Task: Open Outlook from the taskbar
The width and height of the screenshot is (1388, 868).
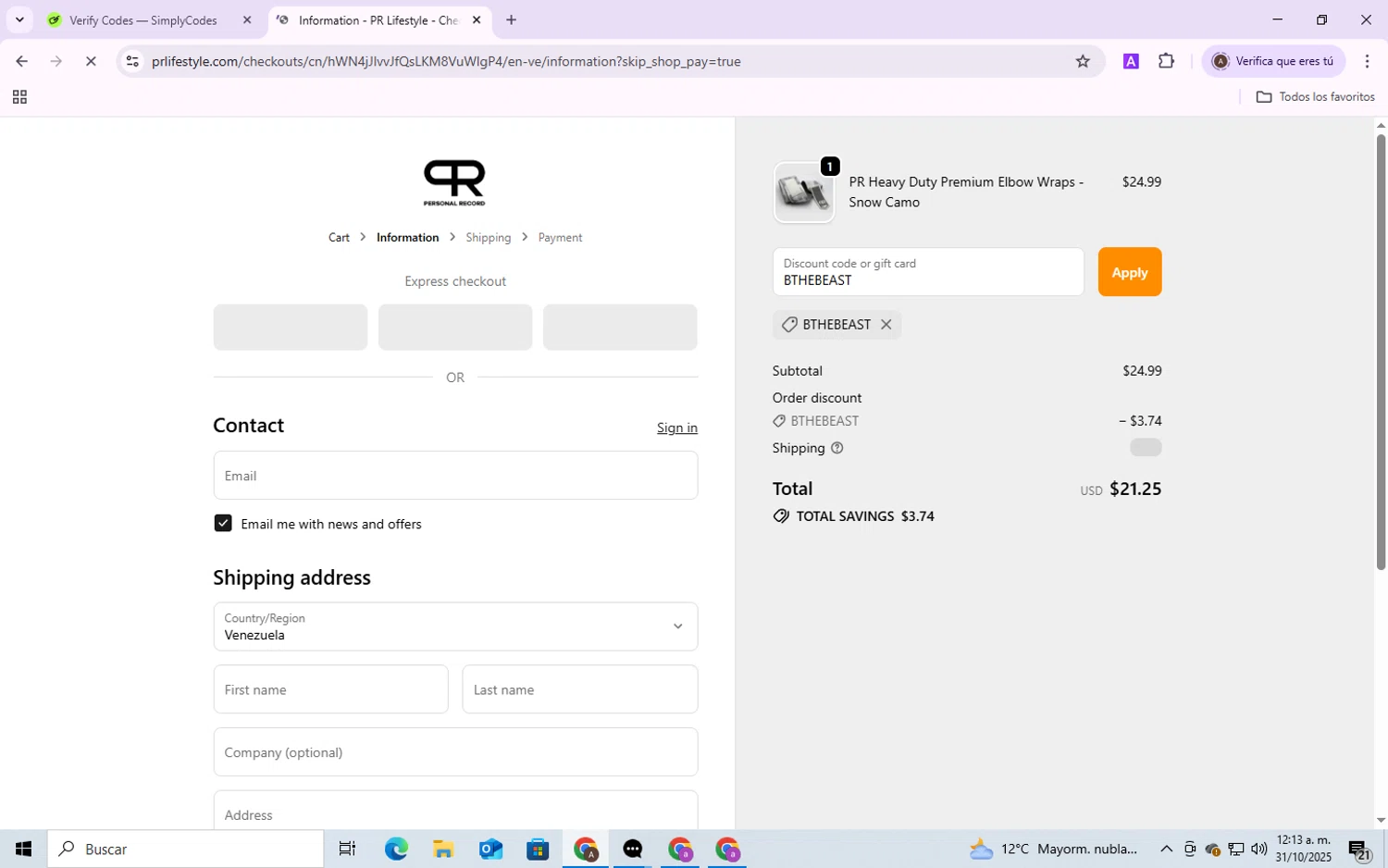Action: [490, 849]
